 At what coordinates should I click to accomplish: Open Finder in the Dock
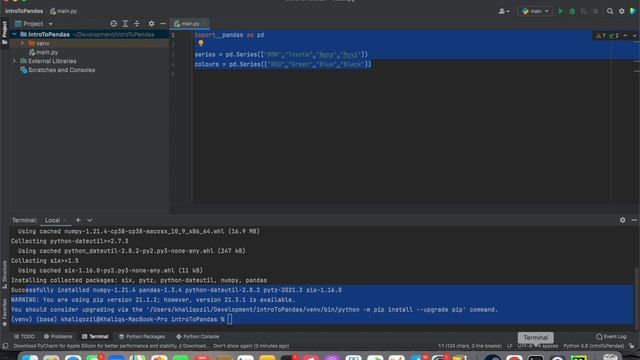point(29,358)
